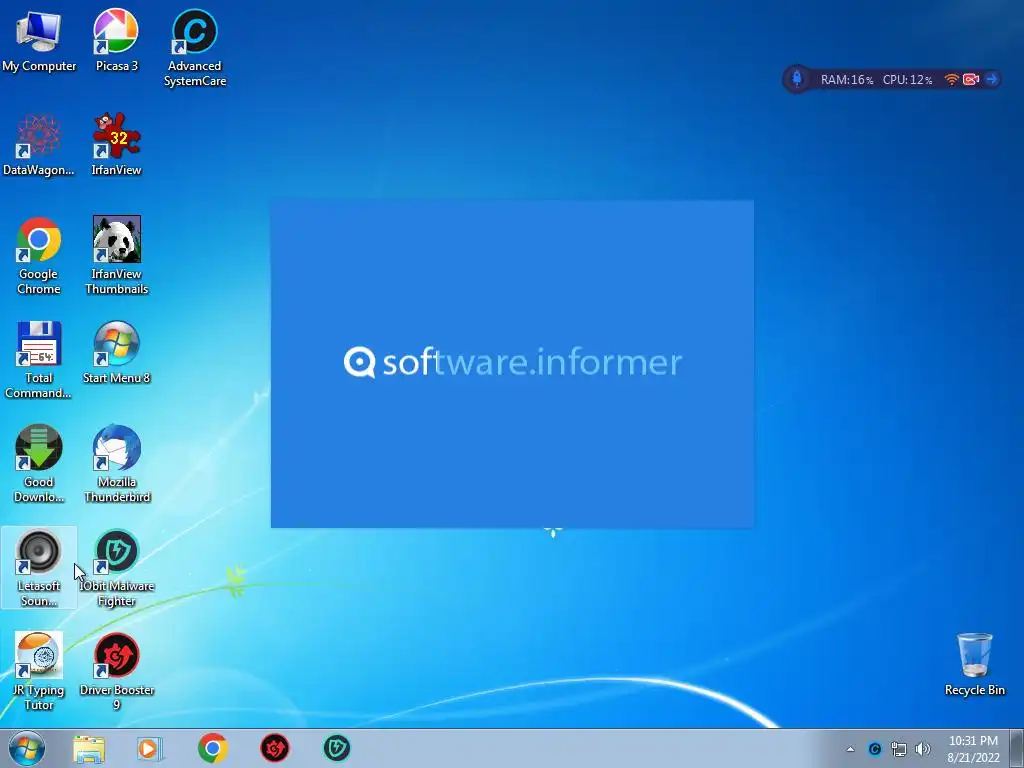
Task: Click the Advanced SystemCare tray icon
Action: tap(874, 749)
